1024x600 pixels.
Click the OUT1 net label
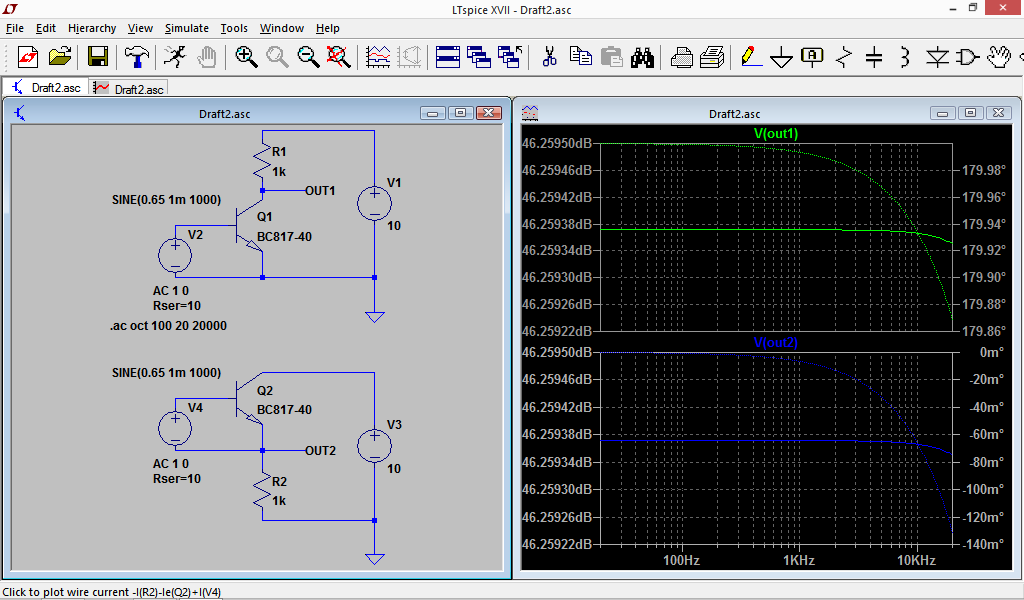point(320,191)
